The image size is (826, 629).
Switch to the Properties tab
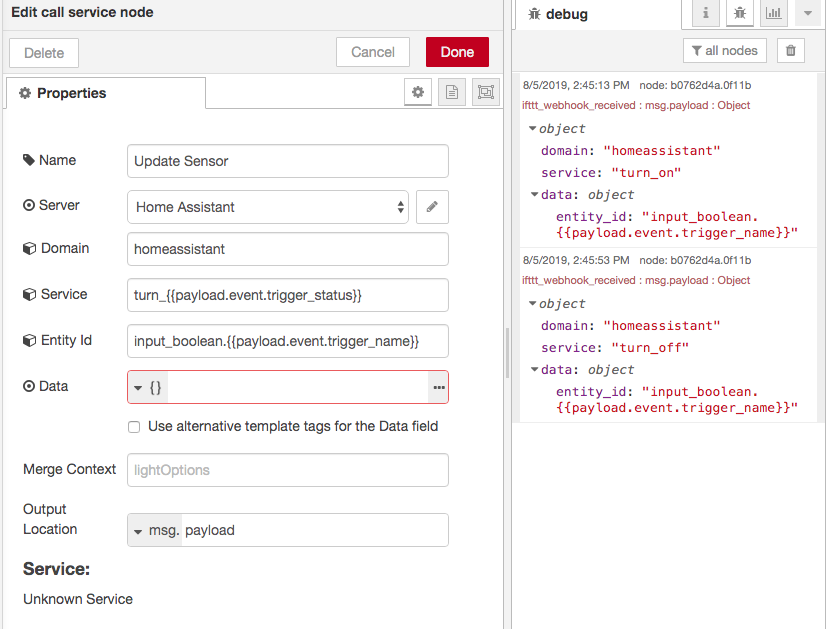tap(68, 91)
